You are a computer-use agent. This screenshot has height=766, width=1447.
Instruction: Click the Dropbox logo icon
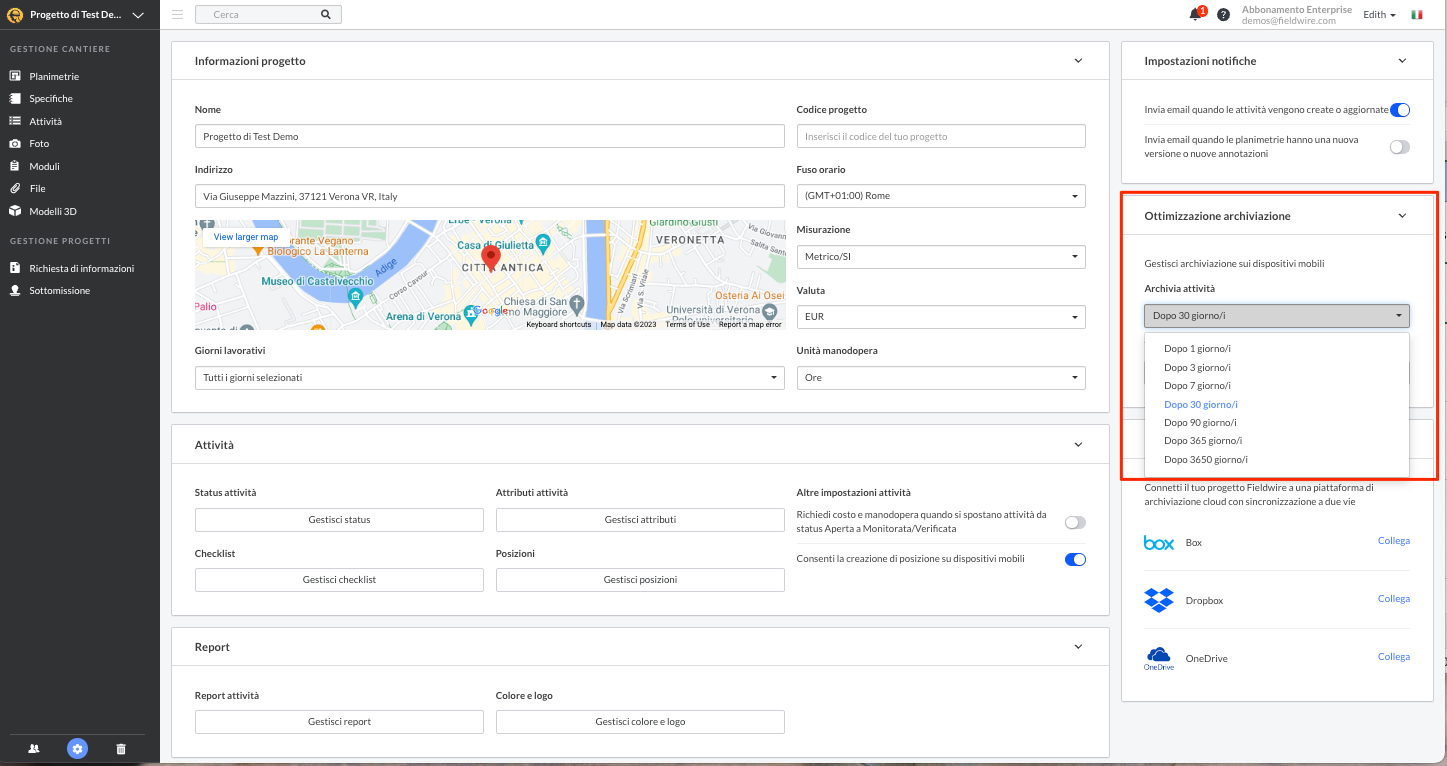click(x=1159, y=600)
